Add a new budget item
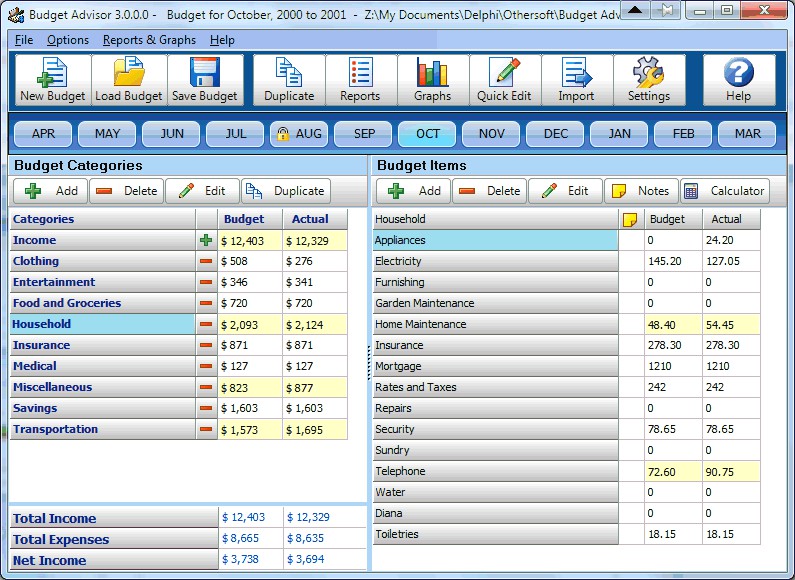Screen dimensions: 795x580 413,191
